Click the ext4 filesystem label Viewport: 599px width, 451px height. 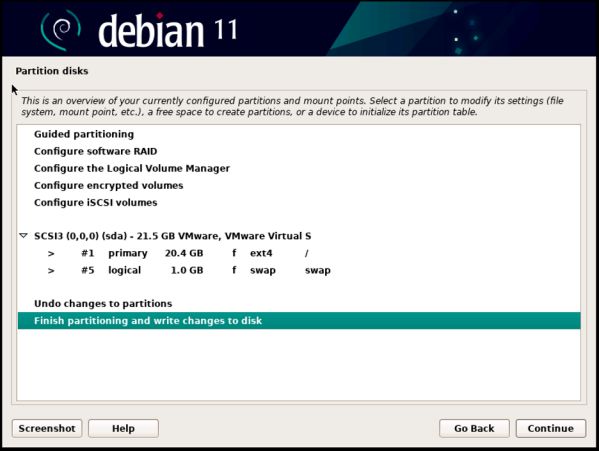click(261, 253)
